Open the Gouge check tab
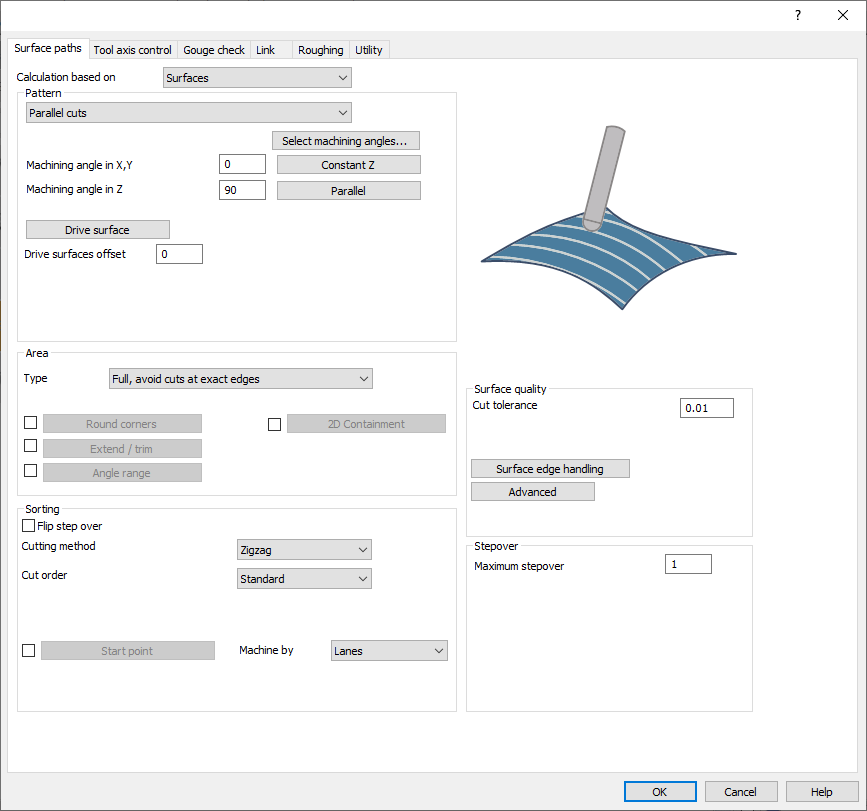This screenshot has width=867, height=811. point(213,49)
